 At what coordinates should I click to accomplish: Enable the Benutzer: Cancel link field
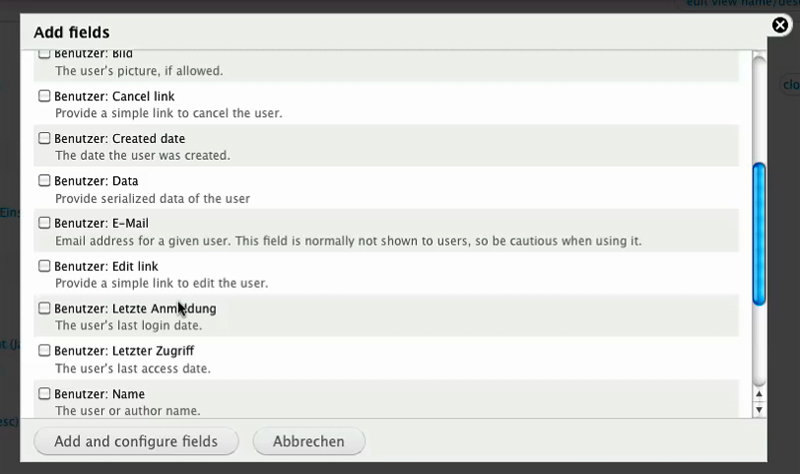pyautogui.click(x=44, y=96)
